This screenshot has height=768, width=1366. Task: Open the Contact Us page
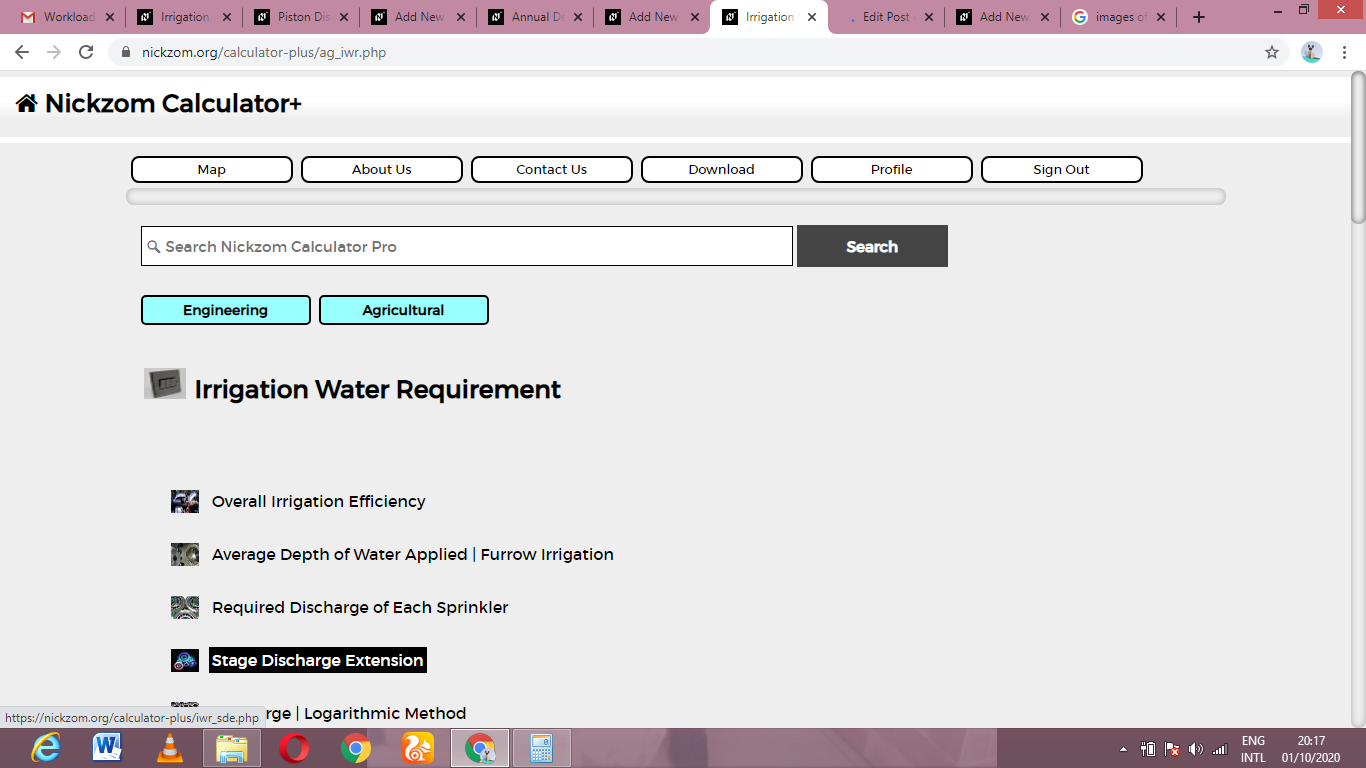(552, 170)
